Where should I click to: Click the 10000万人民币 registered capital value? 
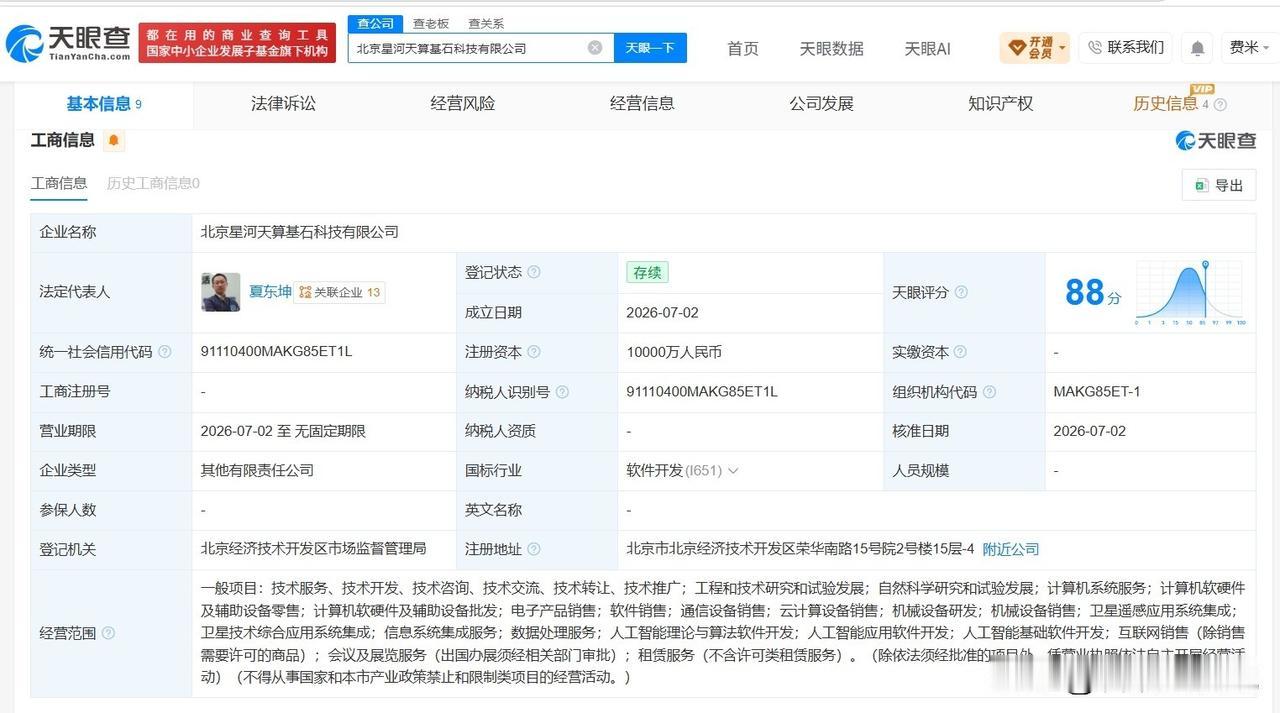[674, 352]
